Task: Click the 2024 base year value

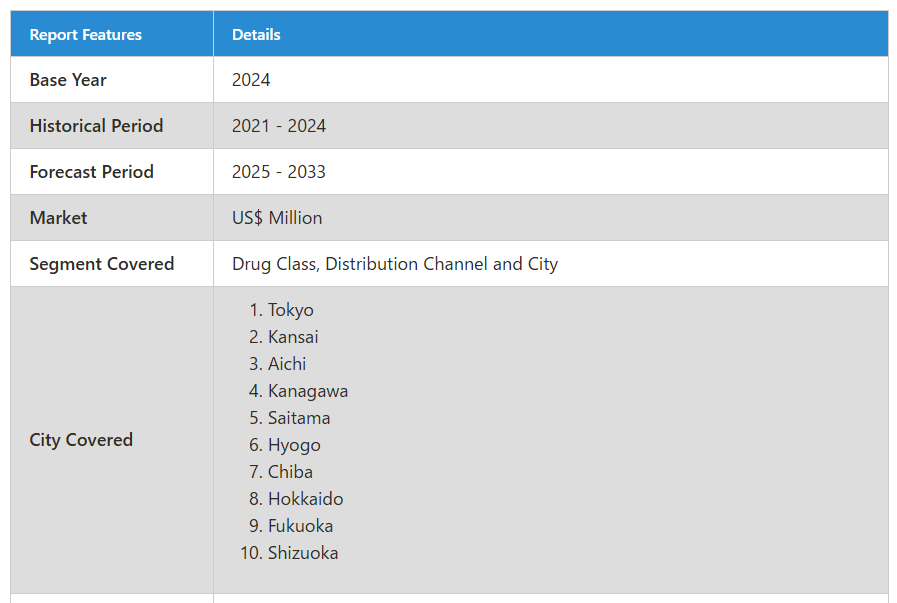Action: (251, 80)
